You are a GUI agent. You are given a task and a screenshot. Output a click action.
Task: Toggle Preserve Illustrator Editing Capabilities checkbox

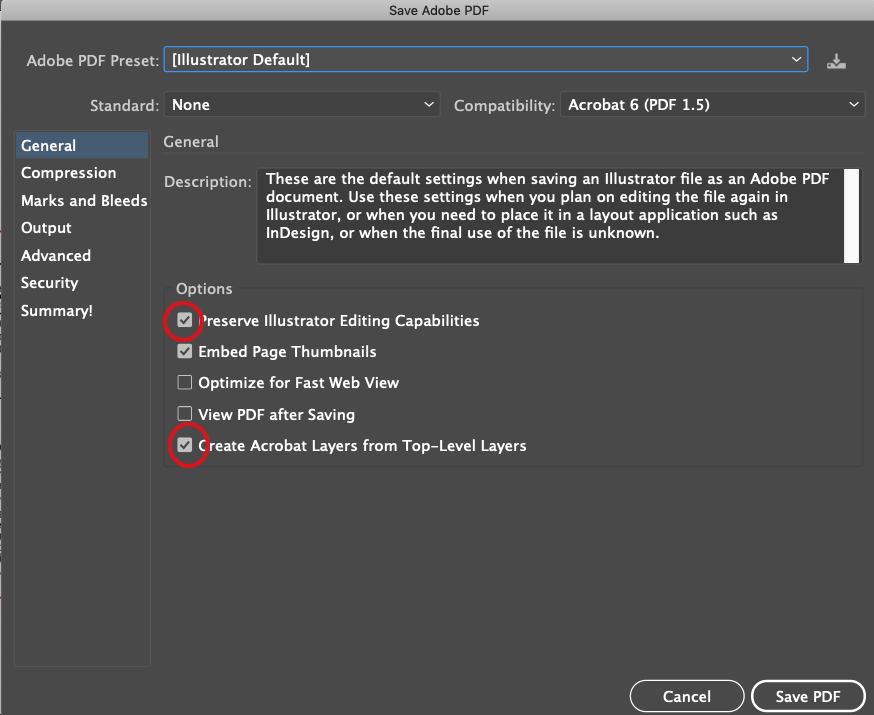(184, 320)
